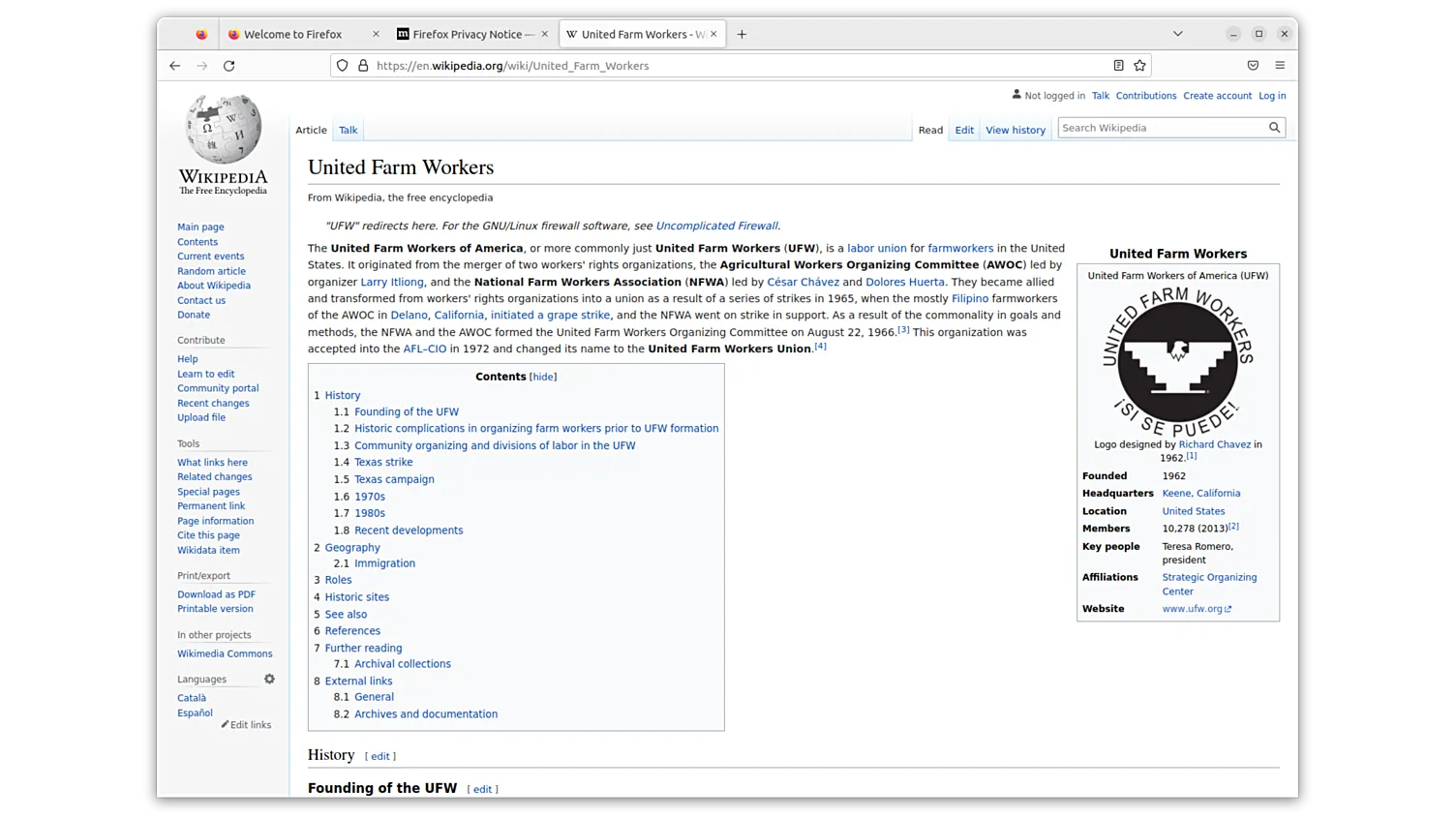The height and width of the screenshot is (819, 1456).
Task: Click edit beside the History heading
Action: point(380,756)
